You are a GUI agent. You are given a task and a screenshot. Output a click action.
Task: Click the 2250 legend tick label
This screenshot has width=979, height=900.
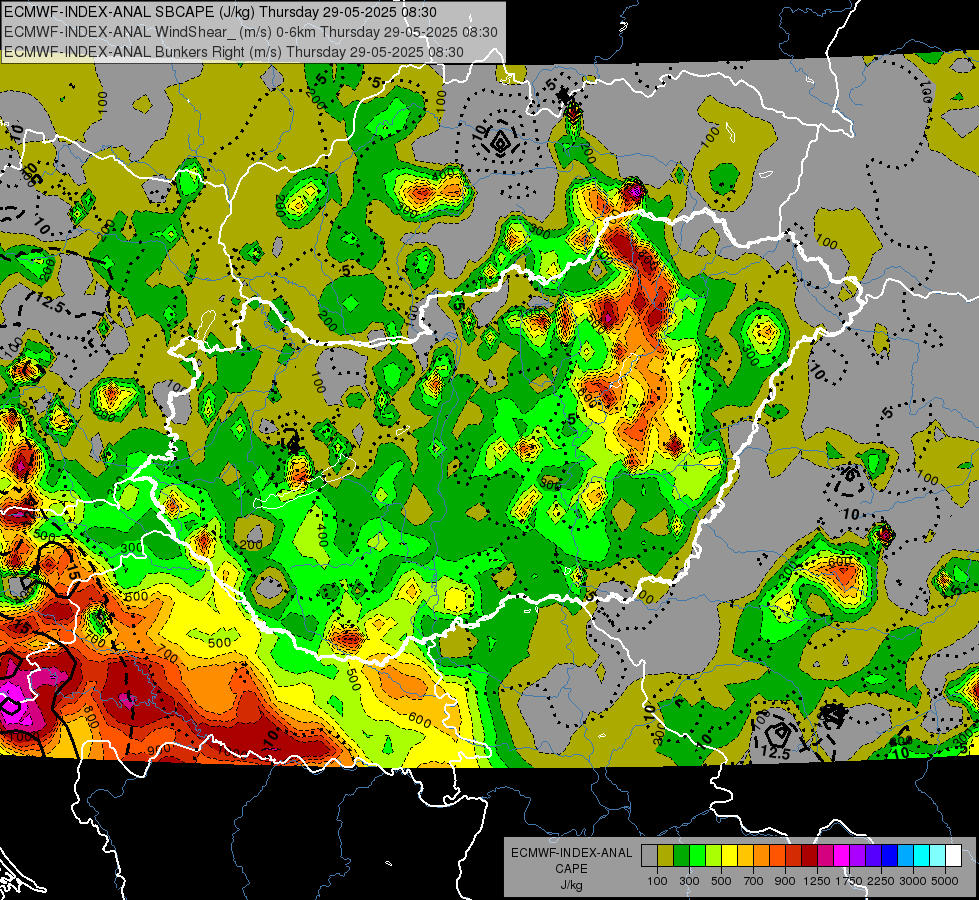pos(882,881)
